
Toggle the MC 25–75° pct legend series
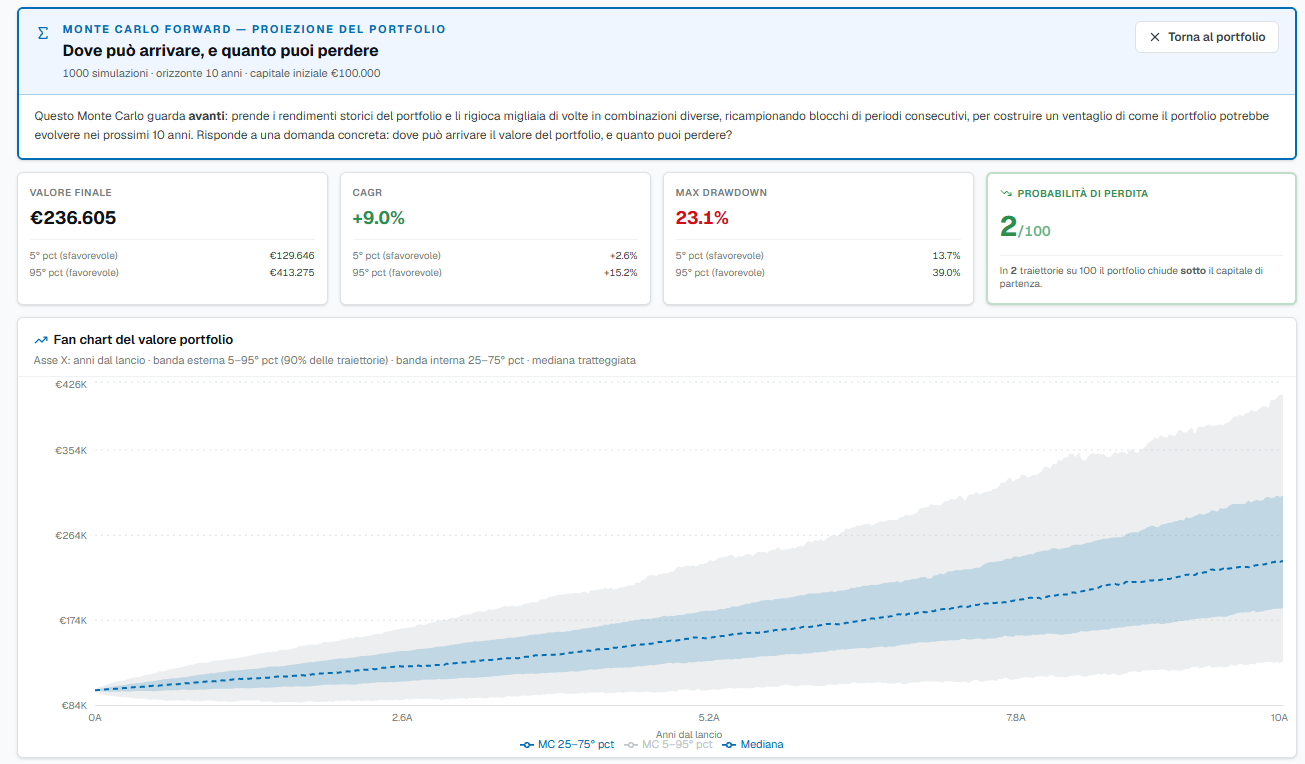tap(567, 744)
